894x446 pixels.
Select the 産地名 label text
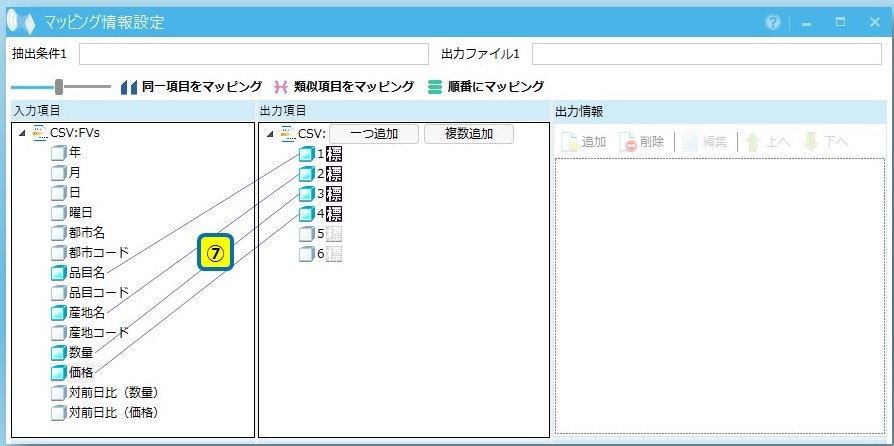(x=87, y=313)
